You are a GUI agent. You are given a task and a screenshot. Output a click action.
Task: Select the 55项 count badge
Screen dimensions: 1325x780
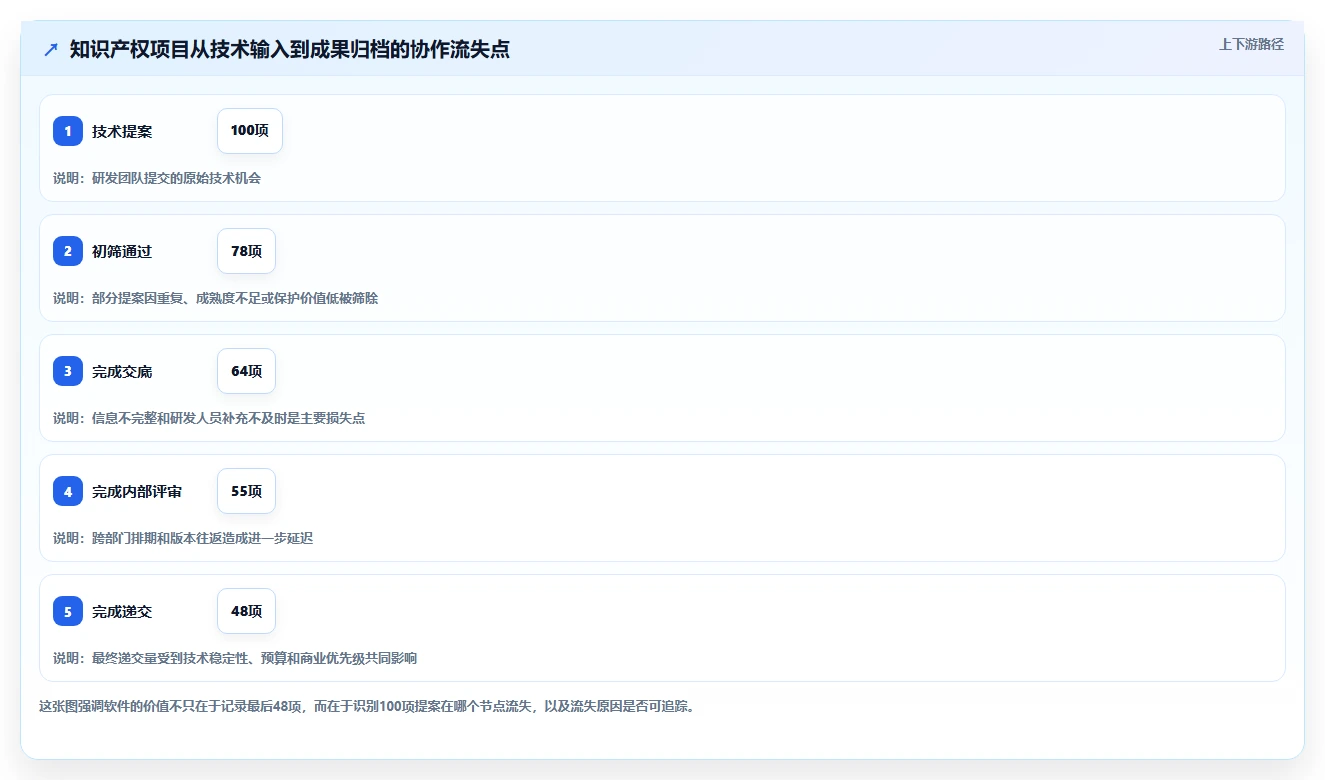point(246,491)
